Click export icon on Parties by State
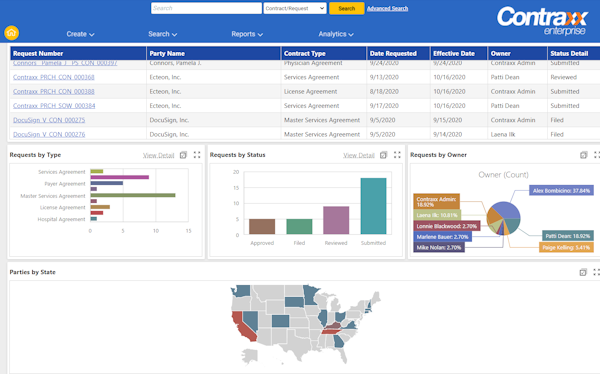The width and height of the screenshot is (600, 374). [x=583, y=272]
